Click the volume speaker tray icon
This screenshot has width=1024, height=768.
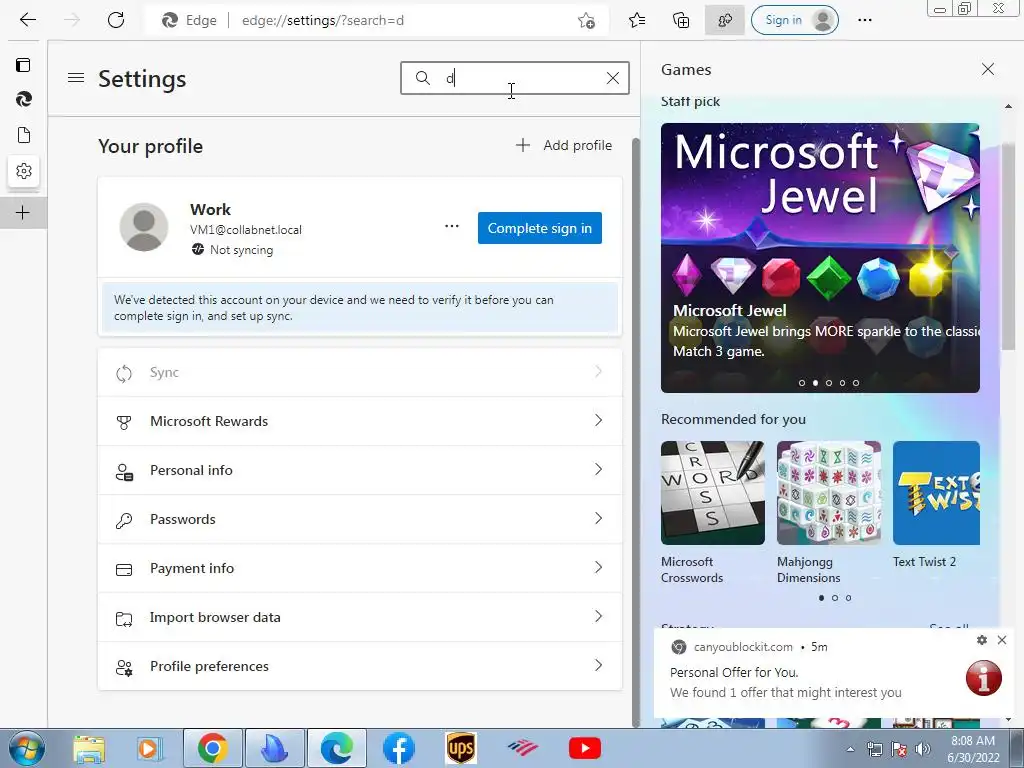pos(922,749)
